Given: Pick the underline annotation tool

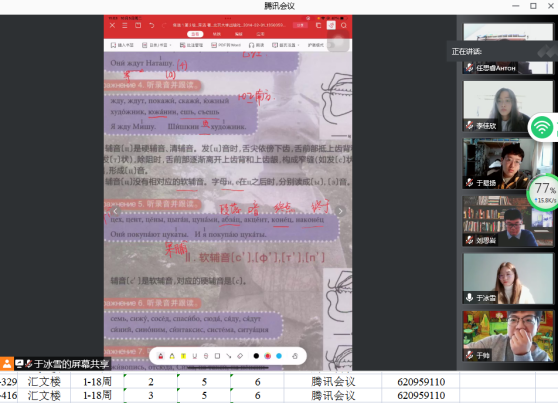Looking at the screenshot, I should click(x=195, y=356).
